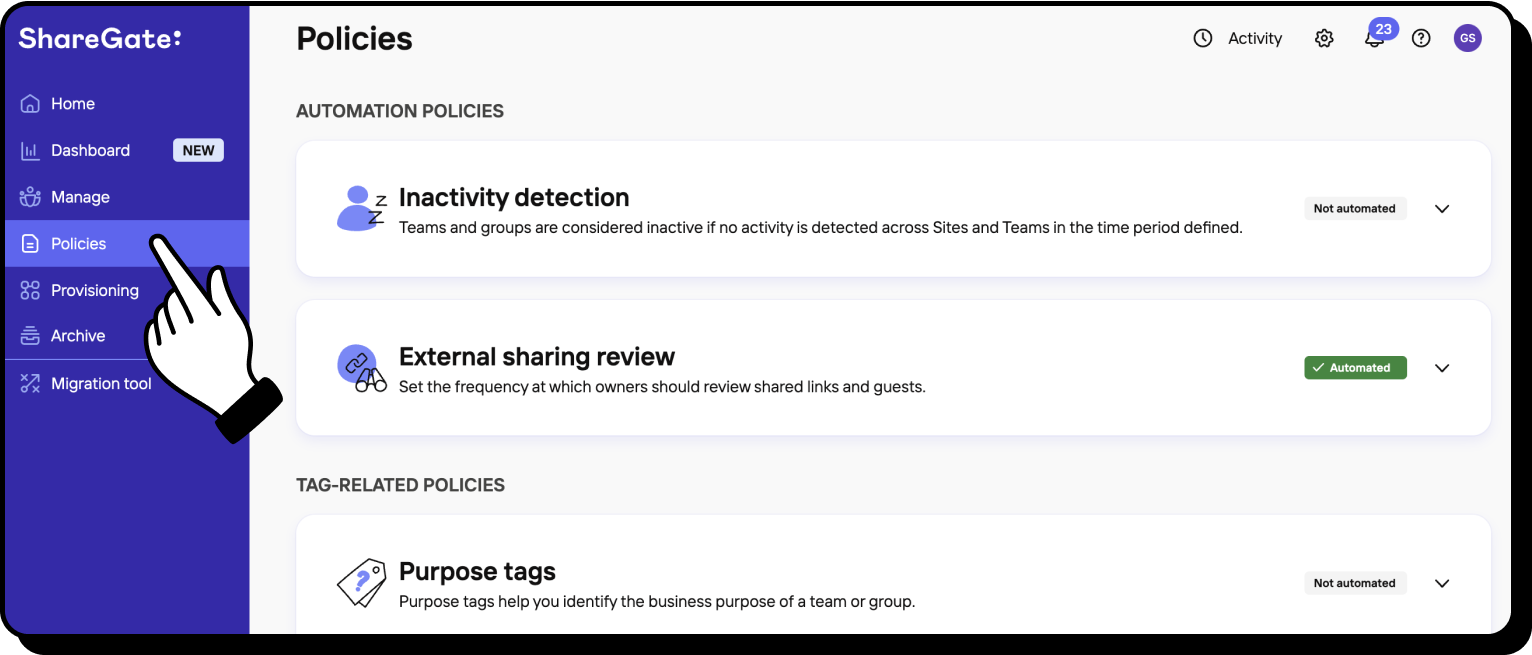Viewport: 1532px width, 655px height.
Task: Expand the Inactivity detection policy
Action: [1442, 209]
